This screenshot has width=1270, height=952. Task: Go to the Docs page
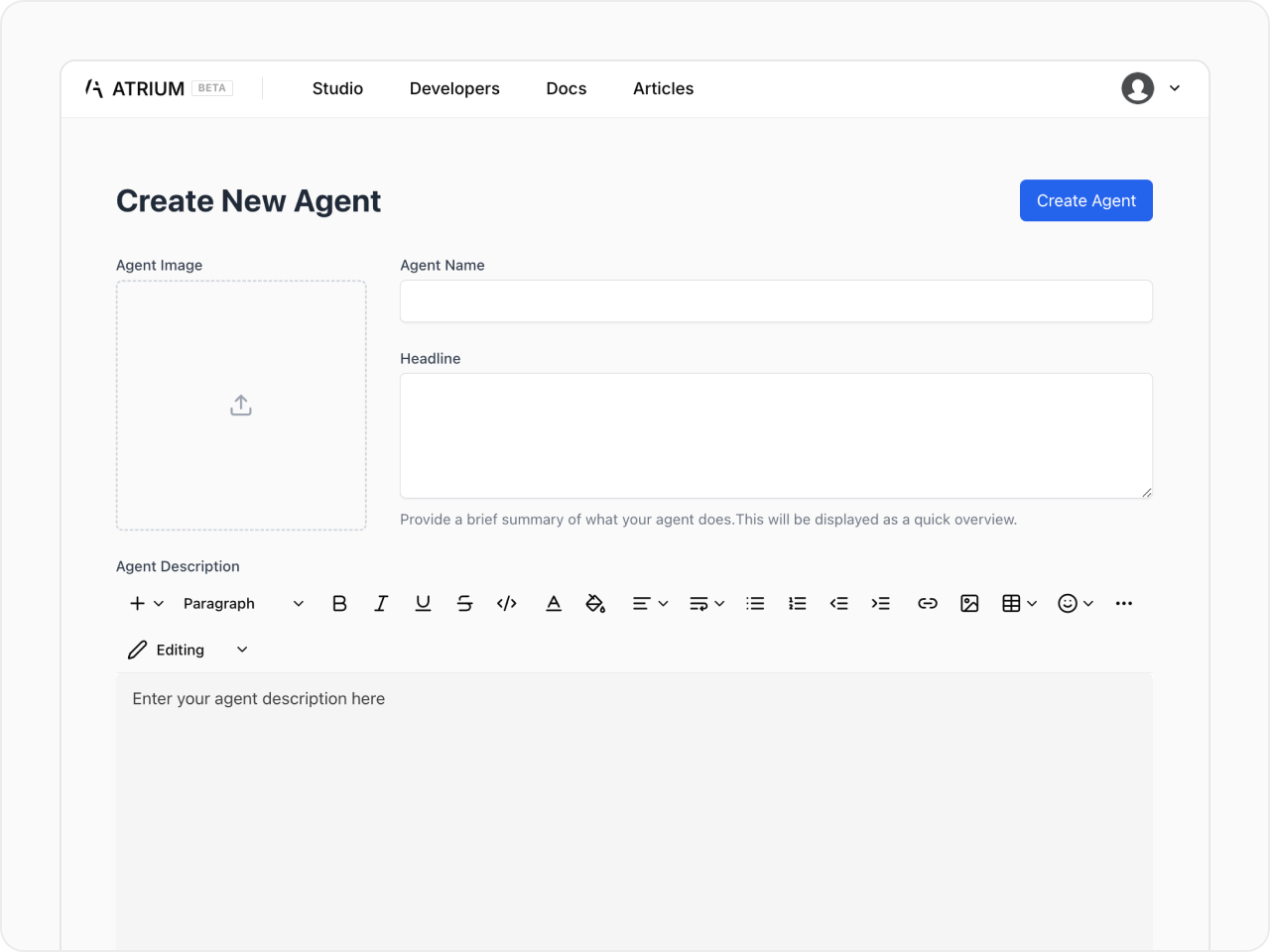pyautogui.click(x=567, y=88)
